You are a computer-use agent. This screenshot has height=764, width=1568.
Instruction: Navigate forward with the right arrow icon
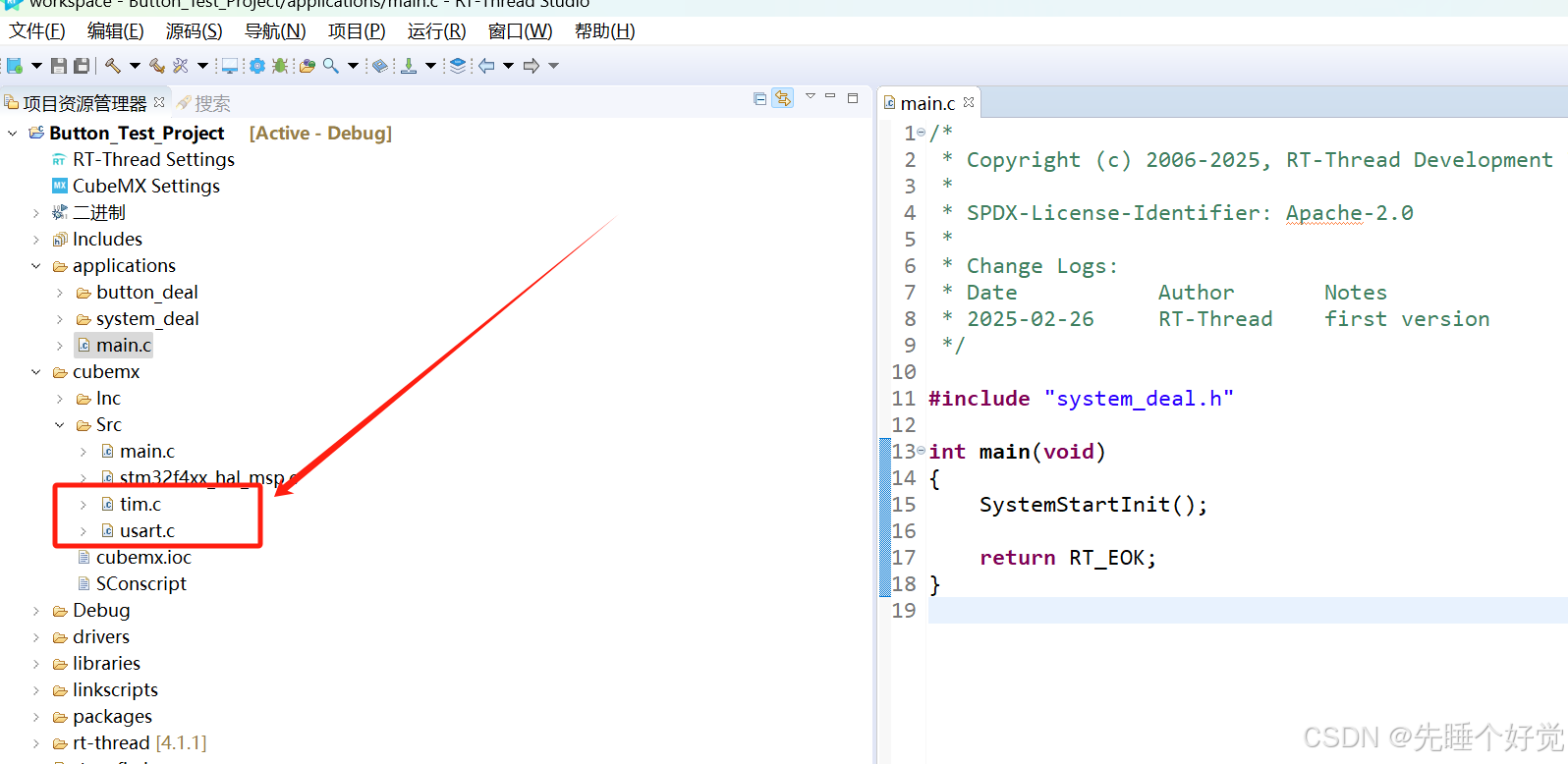(x=532, y=66)
